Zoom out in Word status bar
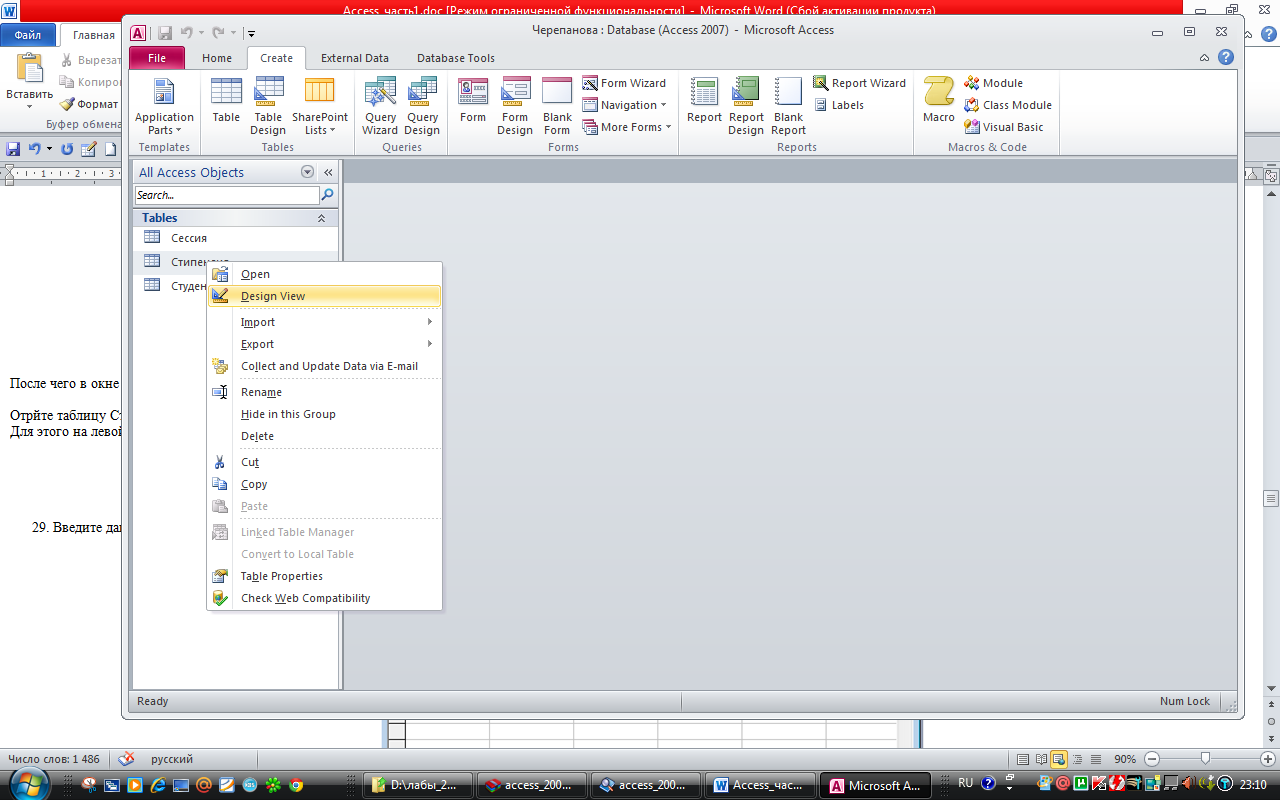Screen dimensions: 1280x800 (1152, 759)
